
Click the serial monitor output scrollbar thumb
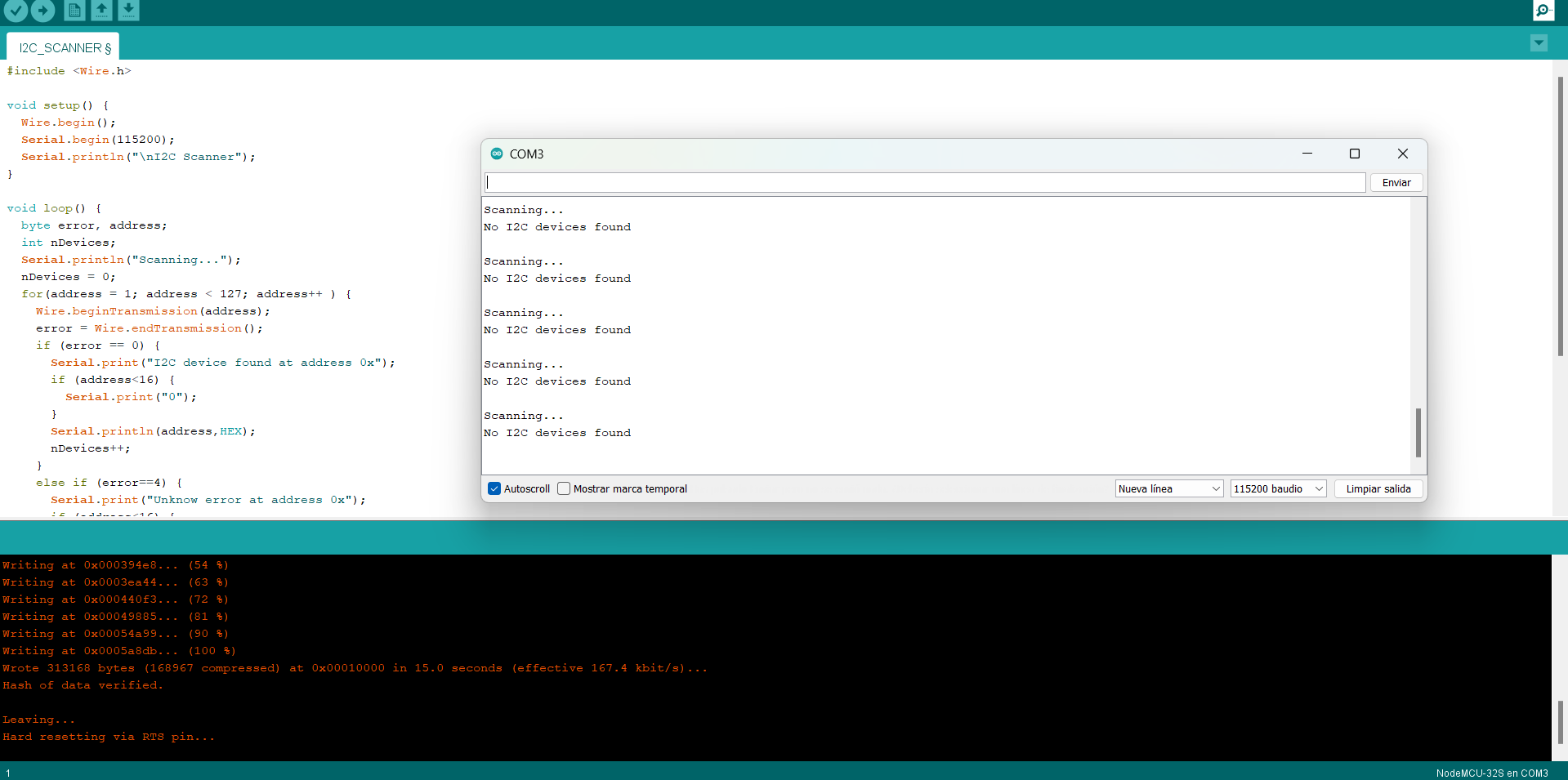click(1418, 432)
